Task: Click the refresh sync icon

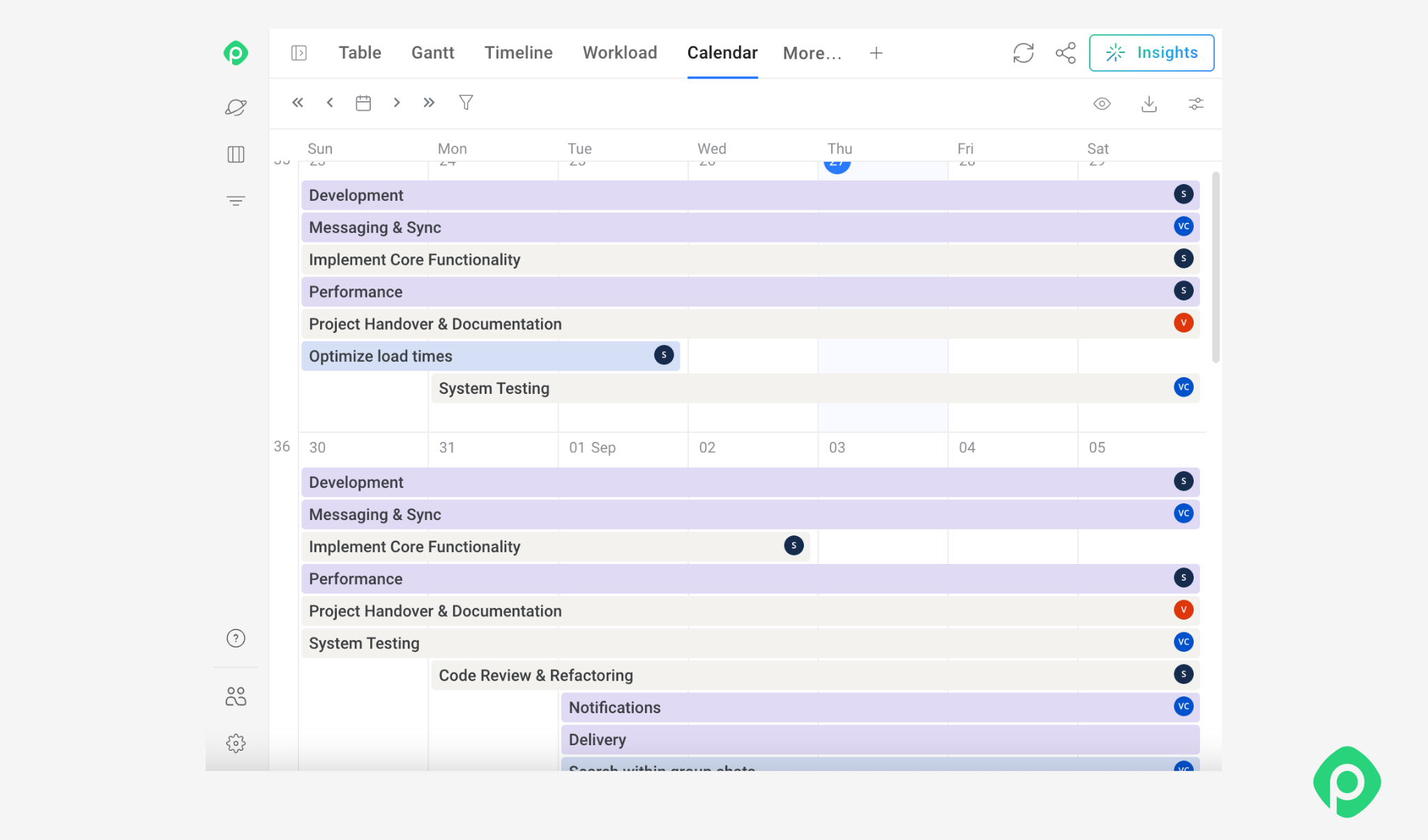Action: (1024, 53)
